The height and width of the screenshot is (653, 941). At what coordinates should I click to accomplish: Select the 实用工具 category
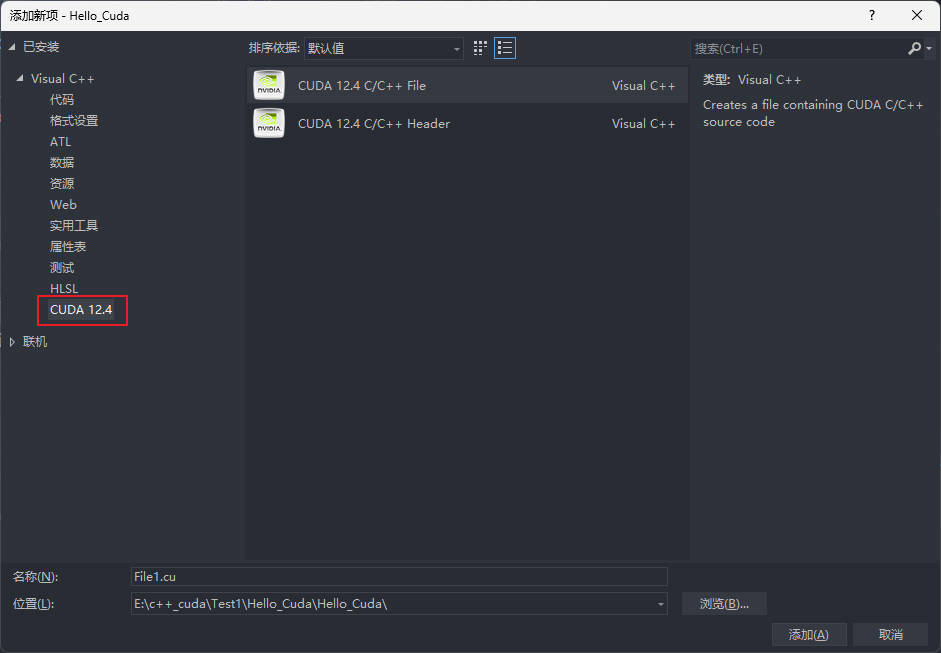(74, 226)
